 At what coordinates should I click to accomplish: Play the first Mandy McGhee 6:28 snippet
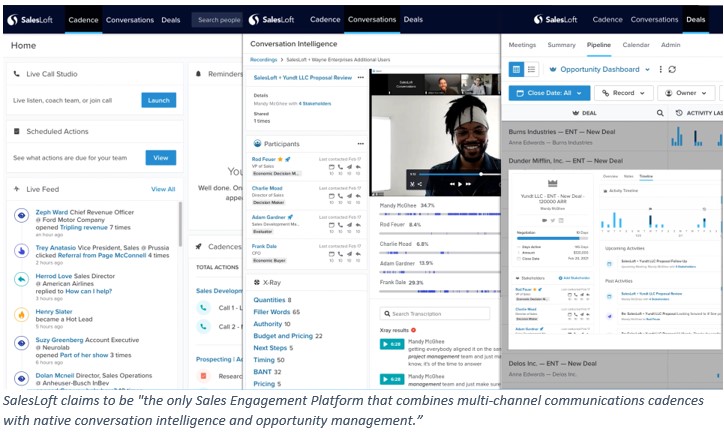pos(392,344)
